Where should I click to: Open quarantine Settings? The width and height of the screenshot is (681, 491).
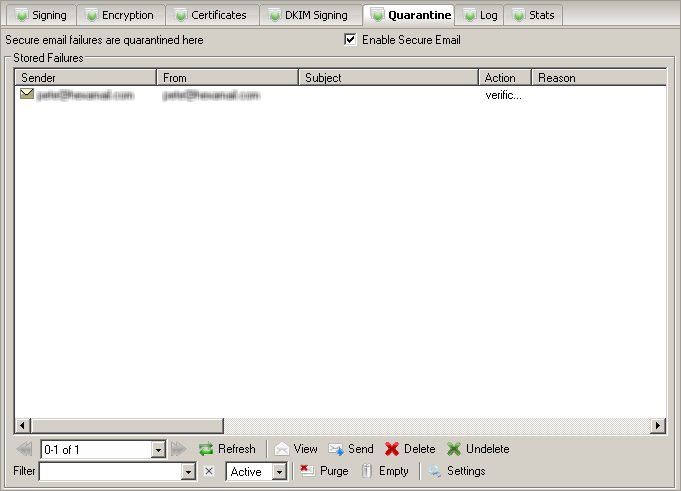point(436,471)
